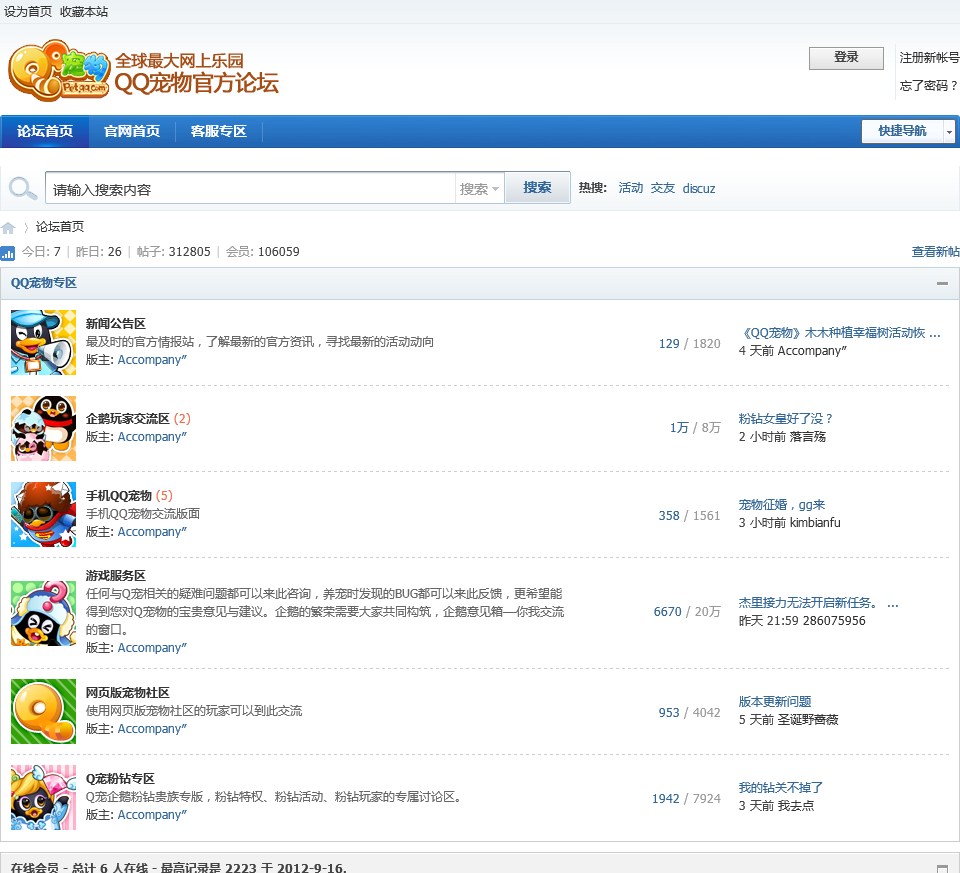Open the 网页版宠物社区 forum title

[x=127, y=693]
